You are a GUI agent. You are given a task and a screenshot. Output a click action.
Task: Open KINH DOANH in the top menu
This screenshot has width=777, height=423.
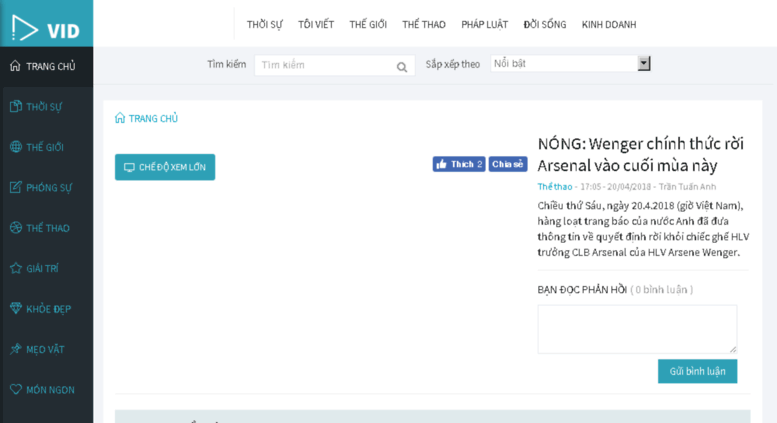(x=609, y=25)
